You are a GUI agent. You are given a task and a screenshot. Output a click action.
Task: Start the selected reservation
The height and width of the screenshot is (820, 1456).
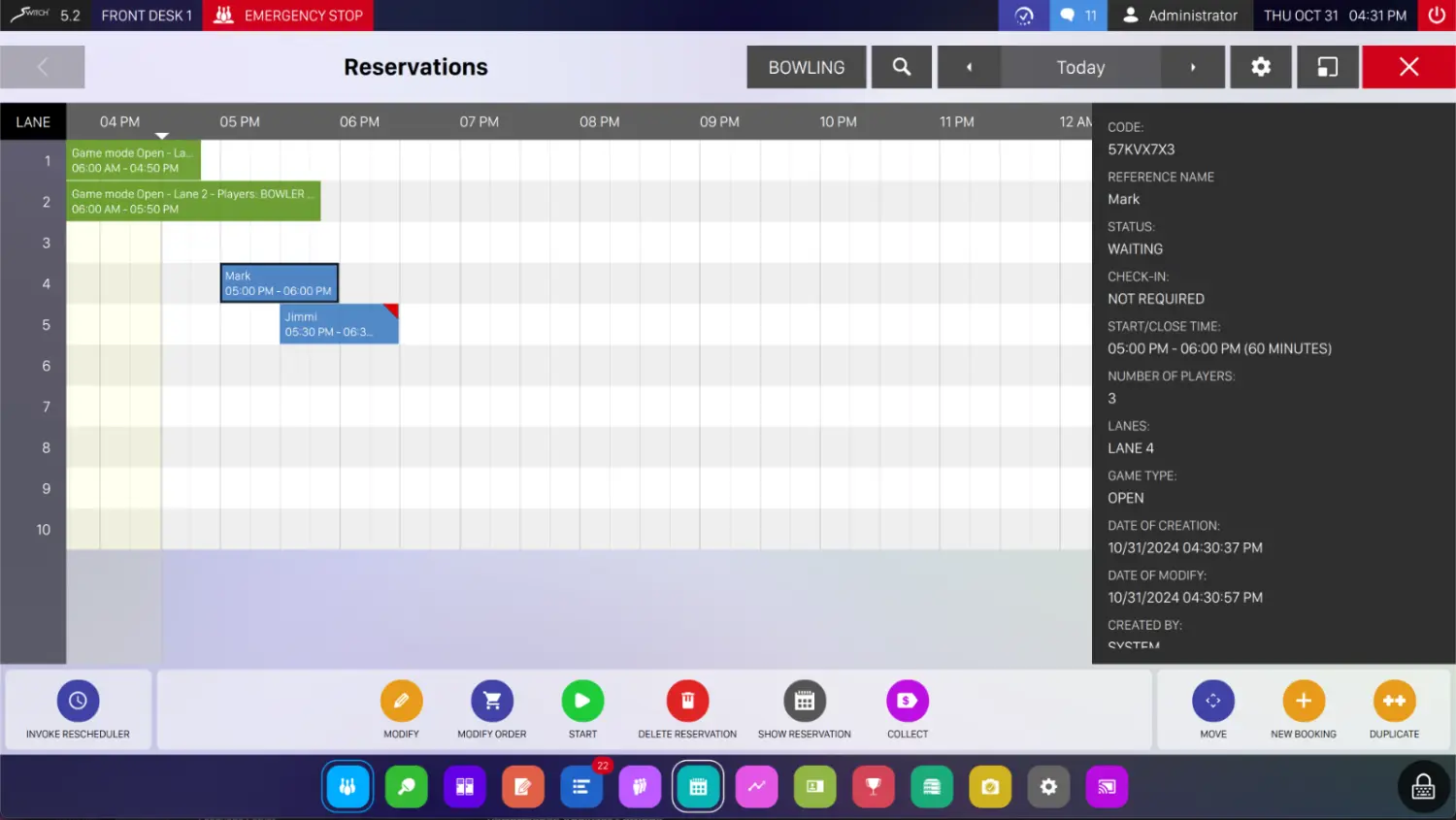tap(582, 709)
